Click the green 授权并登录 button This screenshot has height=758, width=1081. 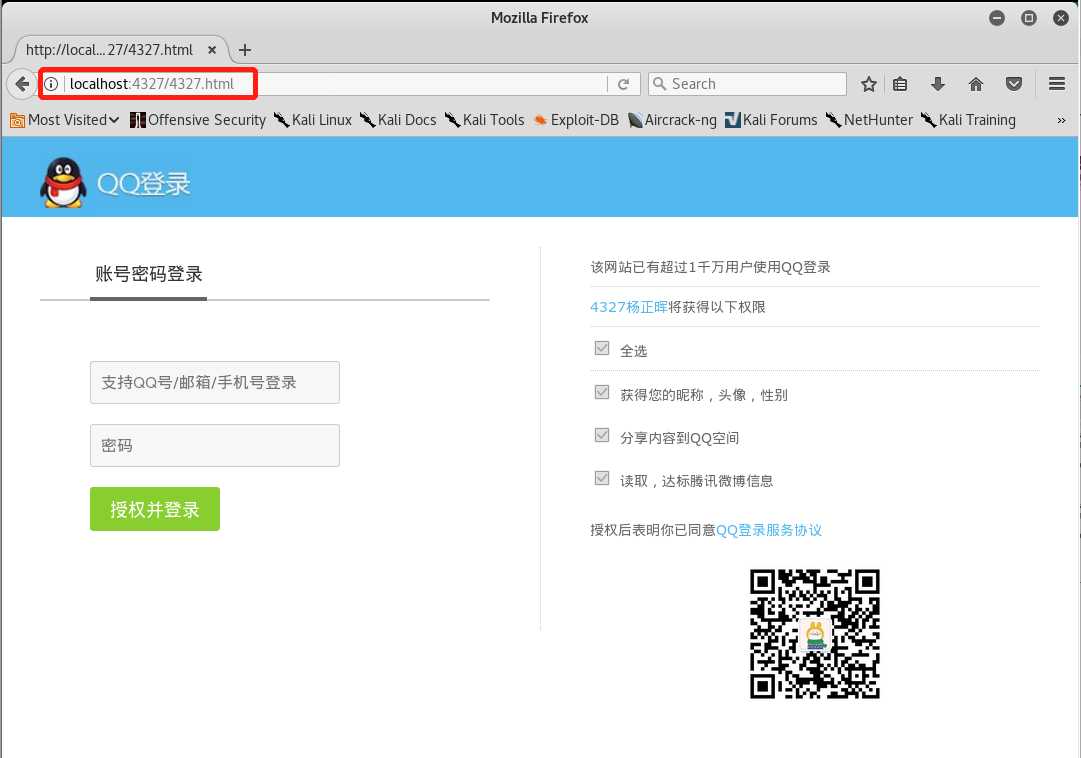(x=154, y=509)
